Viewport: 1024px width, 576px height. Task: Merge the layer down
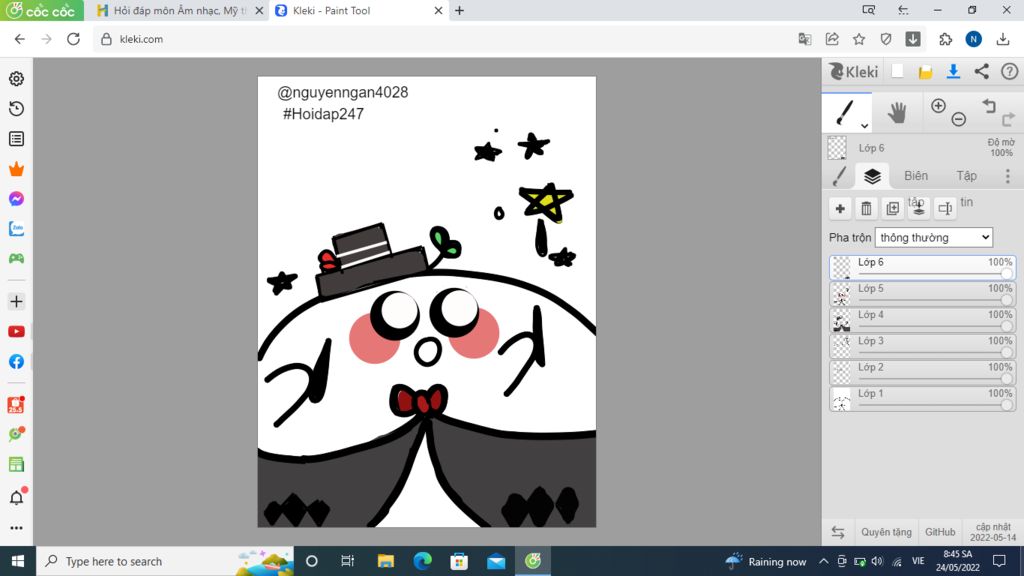tap(917, 210)
